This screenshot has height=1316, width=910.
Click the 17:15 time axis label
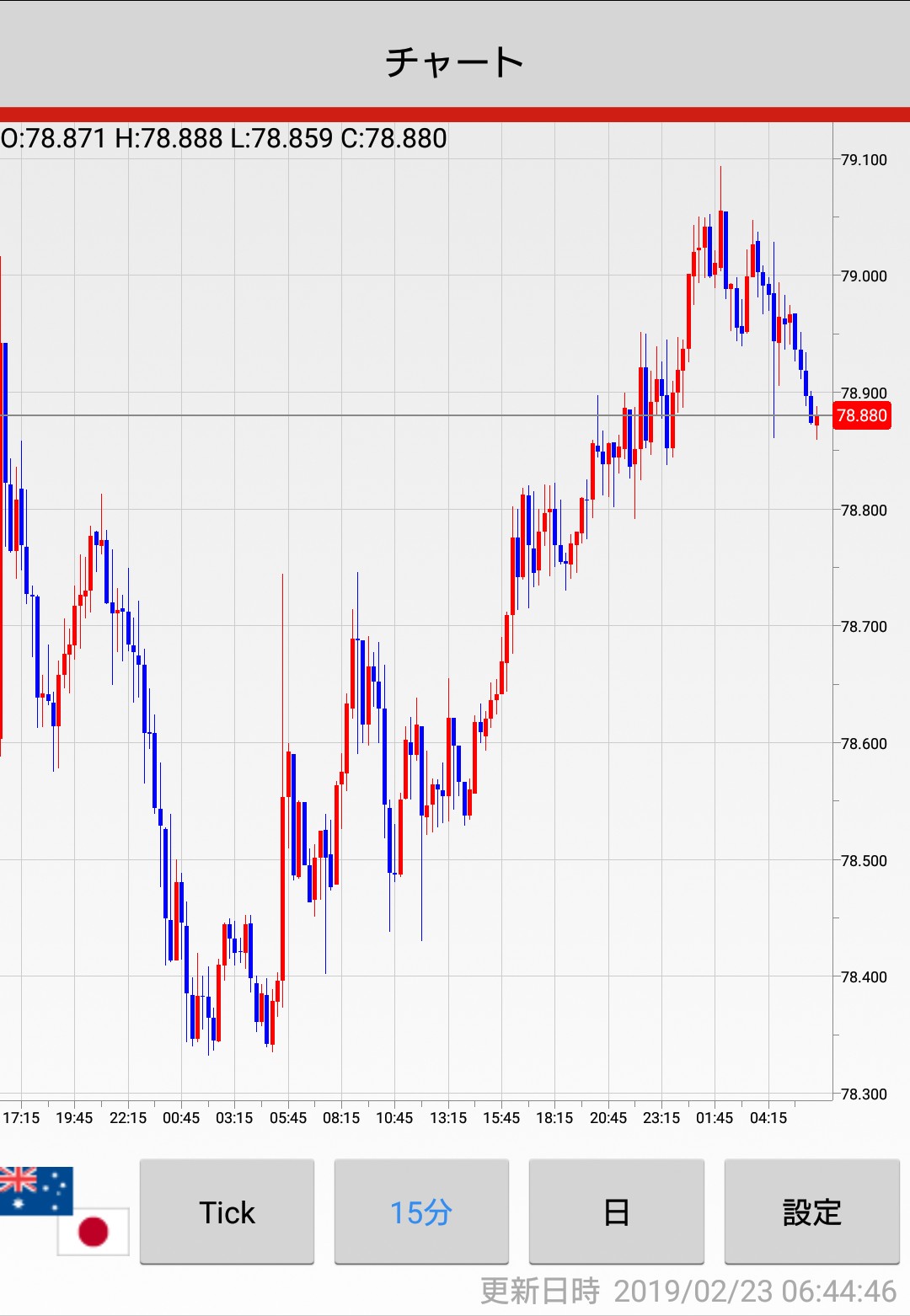click(21, 1118)
